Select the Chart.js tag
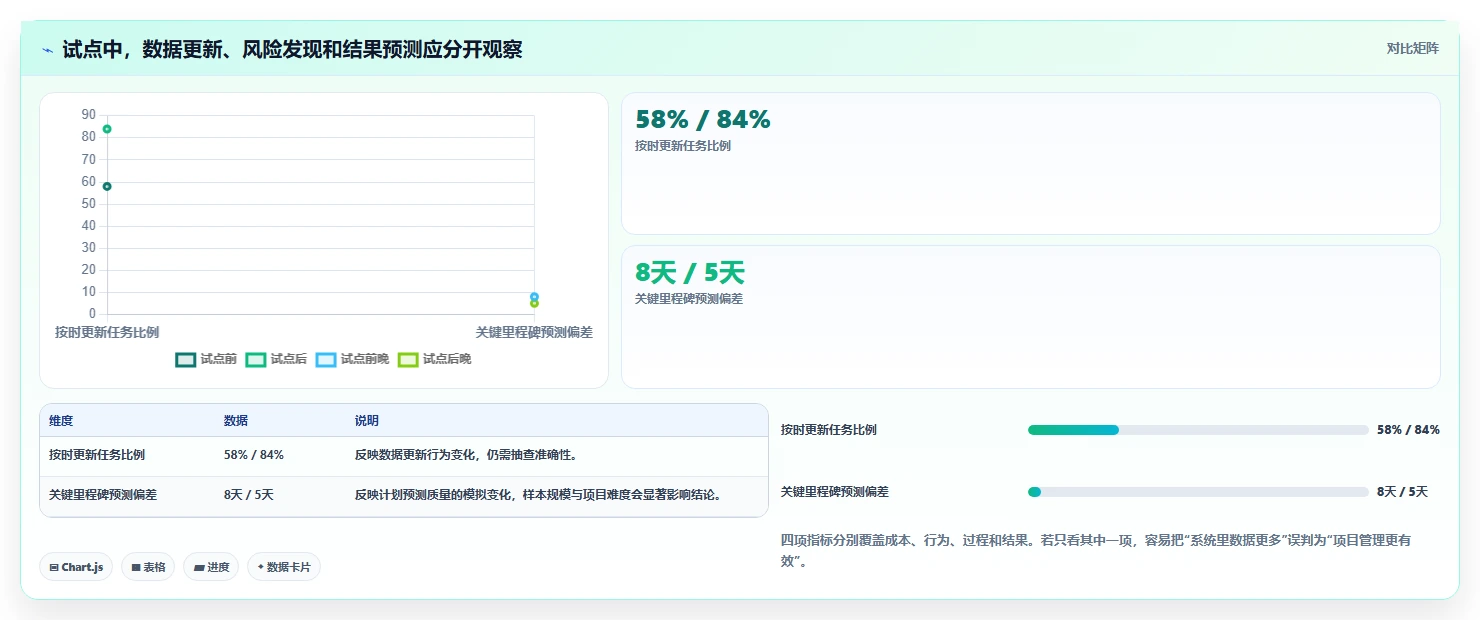Screen dimensions: 1480x620 [x=77, y=567]
